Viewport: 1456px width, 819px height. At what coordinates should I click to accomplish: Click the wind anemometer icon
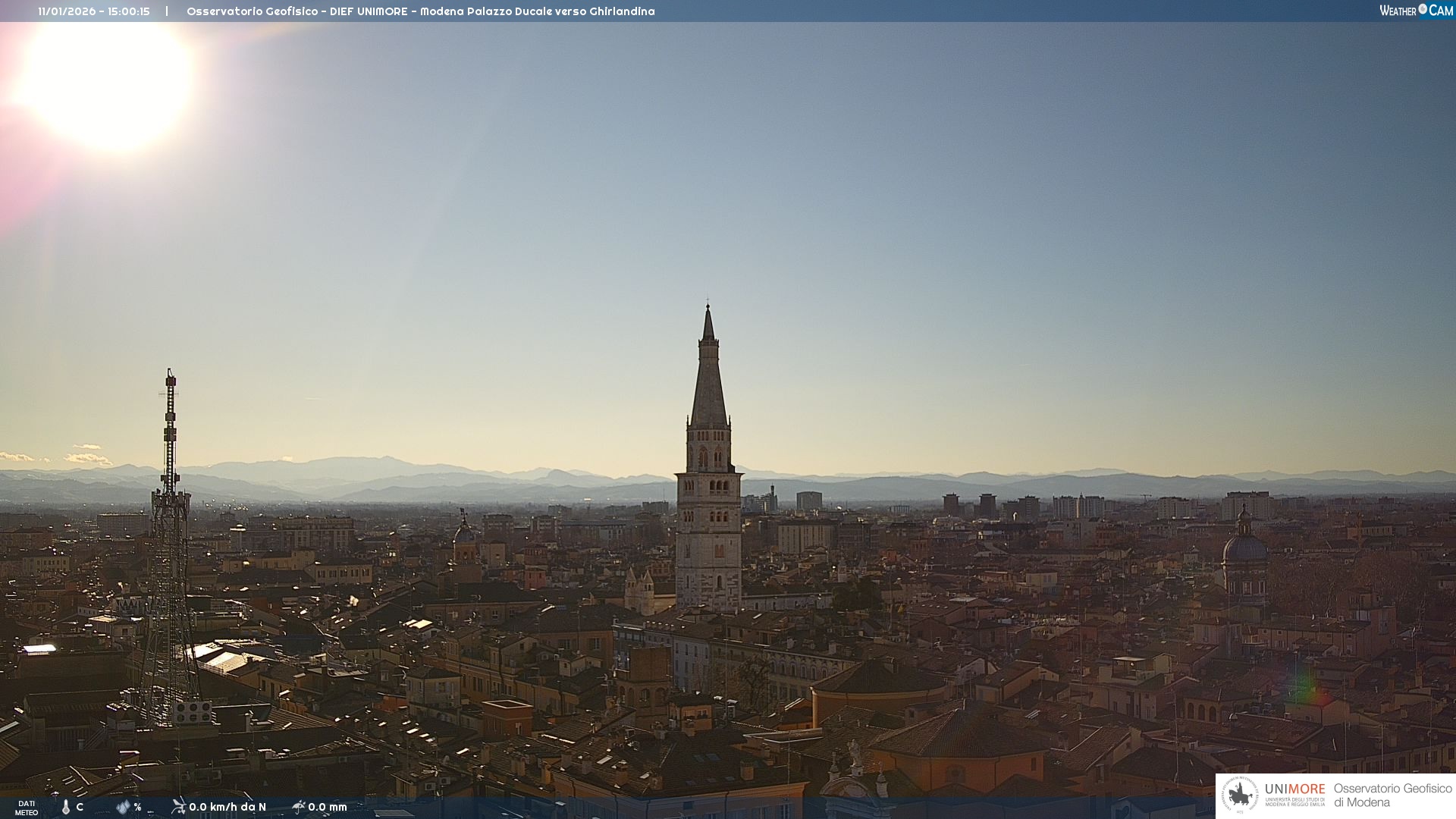[x=178, y=806]
